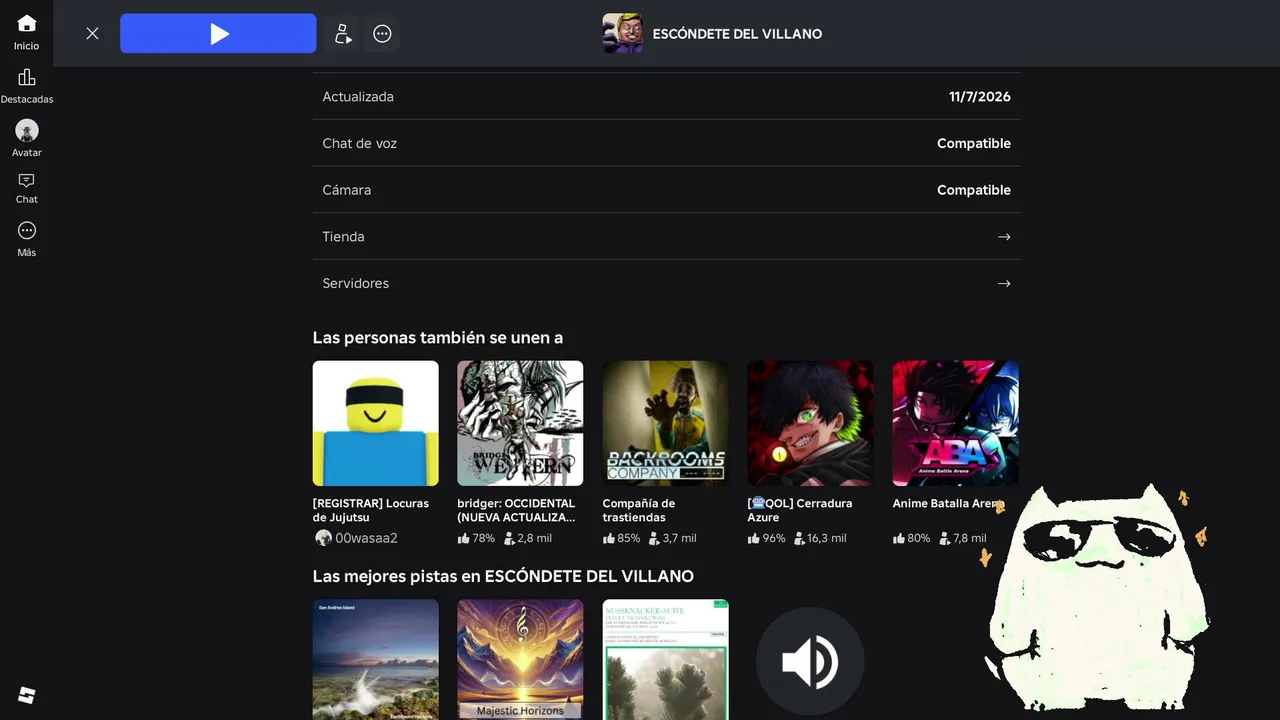
Task: Click the 80% rating under Anime Batalla Arena
Action: [x=911, y=538]
